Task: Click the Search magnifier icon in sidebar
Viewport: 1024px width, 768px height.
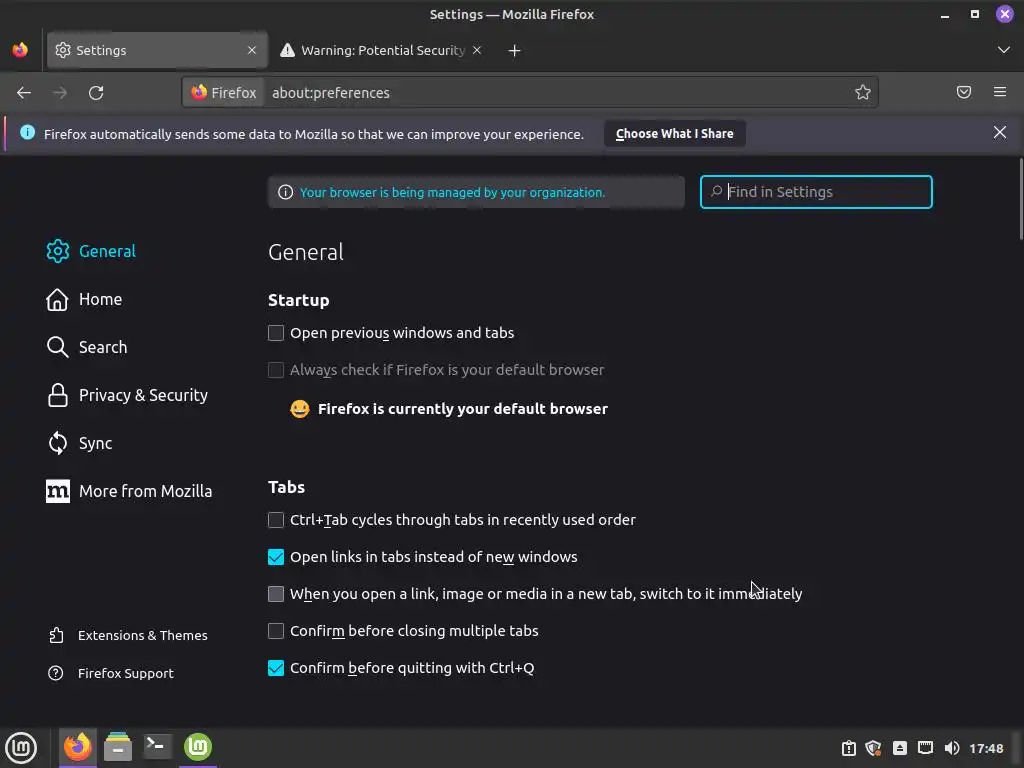Action: pos(57,347)
